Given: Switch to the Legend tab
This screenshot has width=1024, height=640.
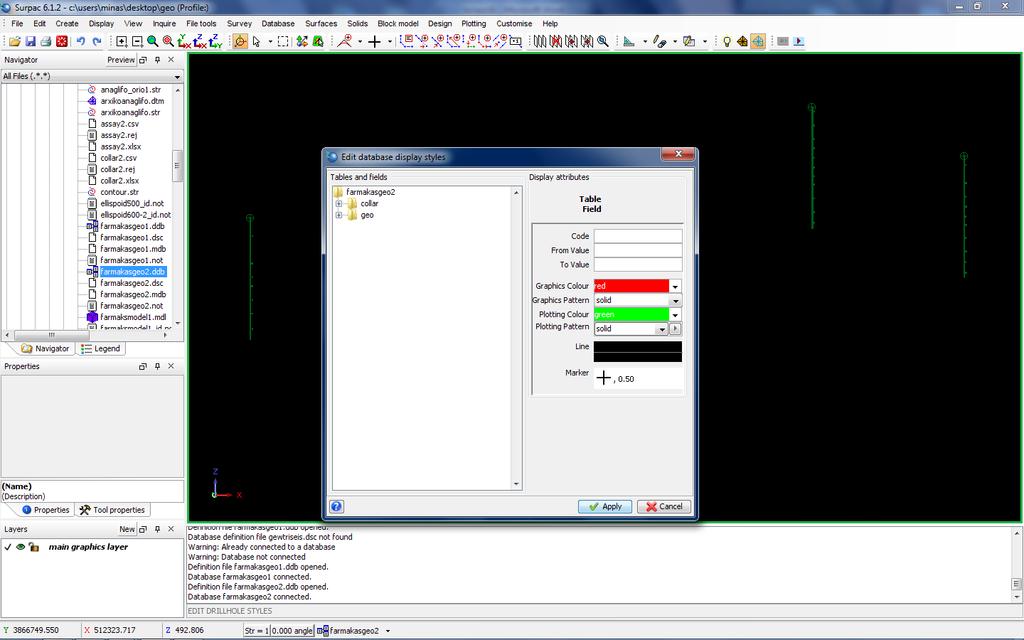Looking at the screenshot, I should (101, 349).
